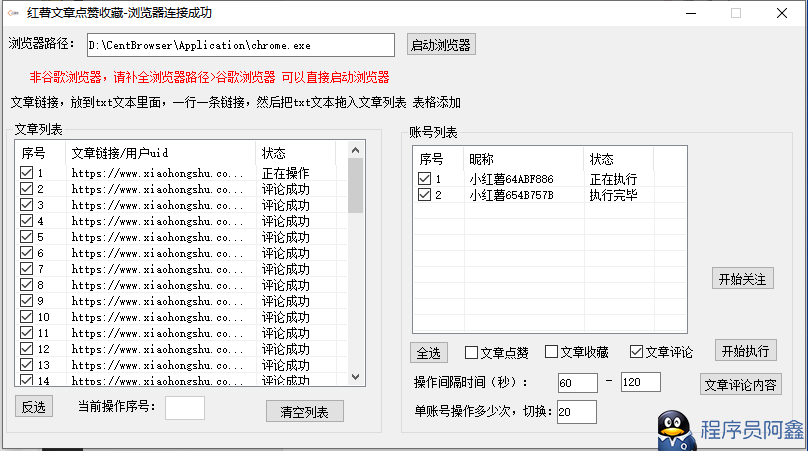Uncheck article row 13 checkbox
Image resolution: width=808 pixels, height=451 pixels.
[26, 364]
